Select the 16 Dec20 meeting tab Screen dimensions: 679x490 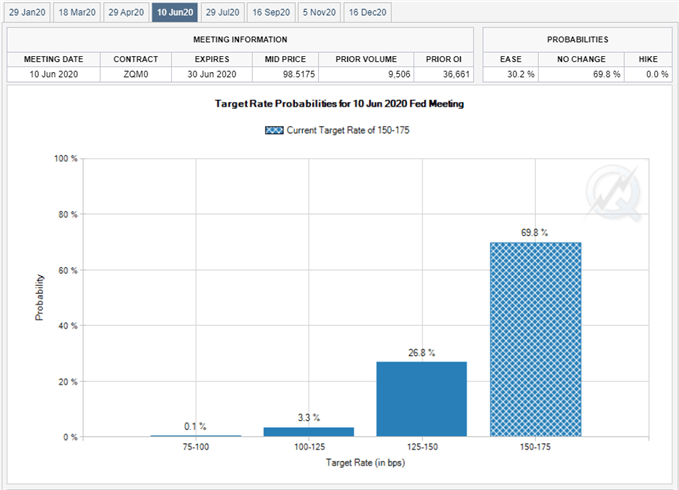(x=368, y=12)
